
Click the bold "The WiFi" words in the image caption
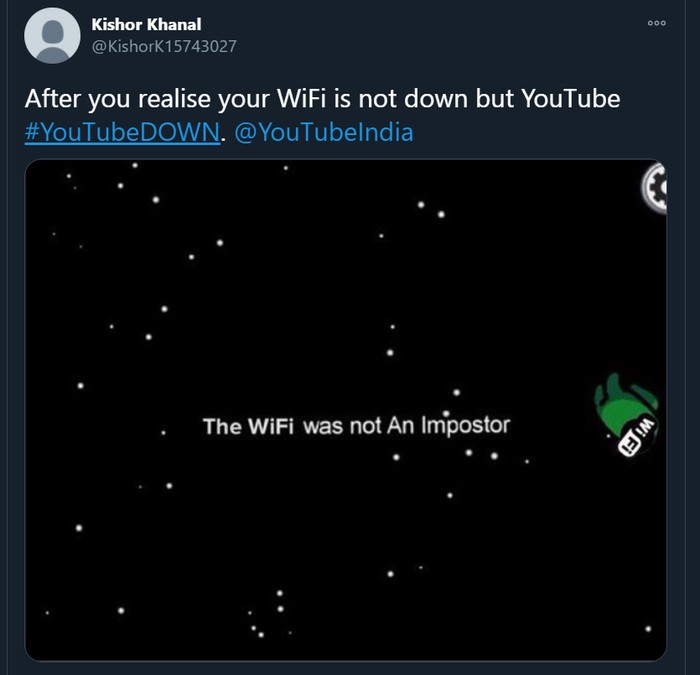[x=249, y=426]
